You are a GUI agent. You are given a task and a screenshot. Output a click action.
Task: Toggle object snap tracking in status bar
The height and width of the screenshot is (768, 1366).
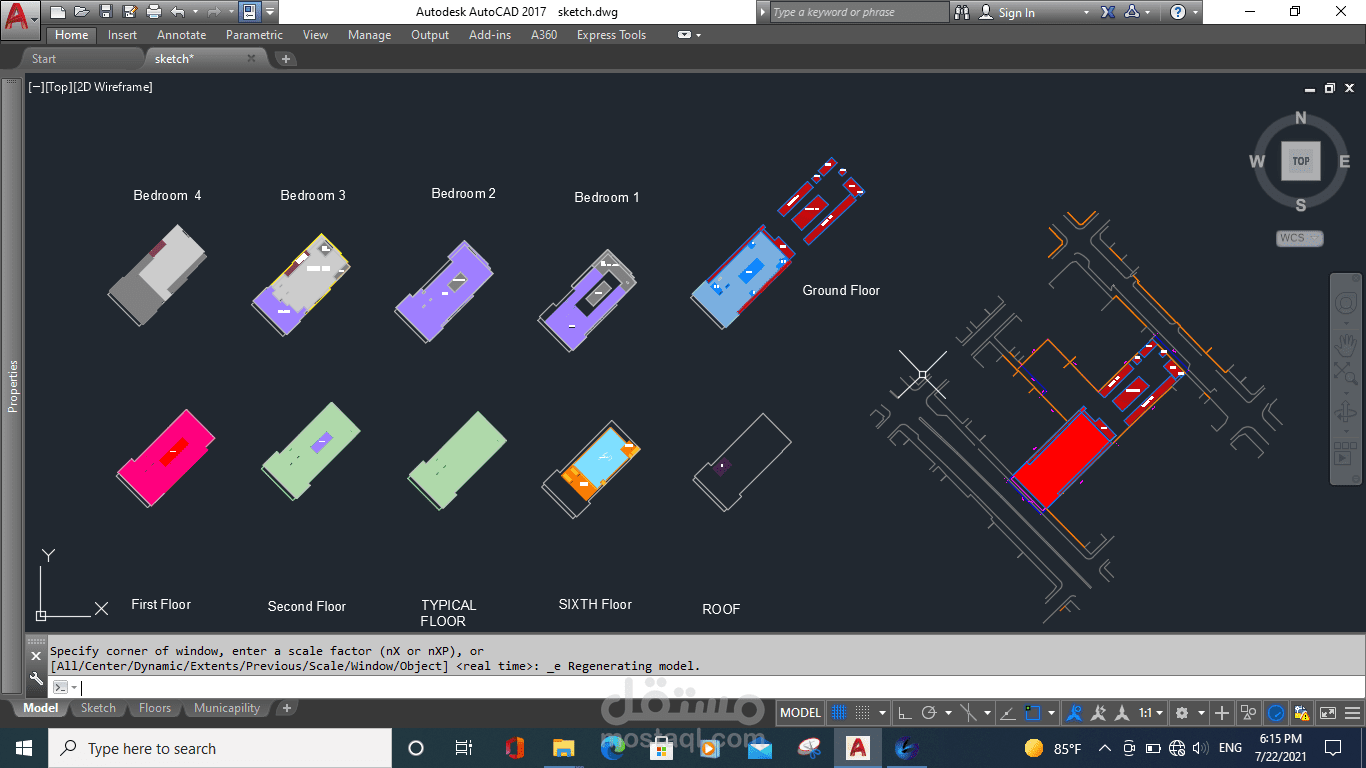pyautogui.click(x=1008, y=713)
